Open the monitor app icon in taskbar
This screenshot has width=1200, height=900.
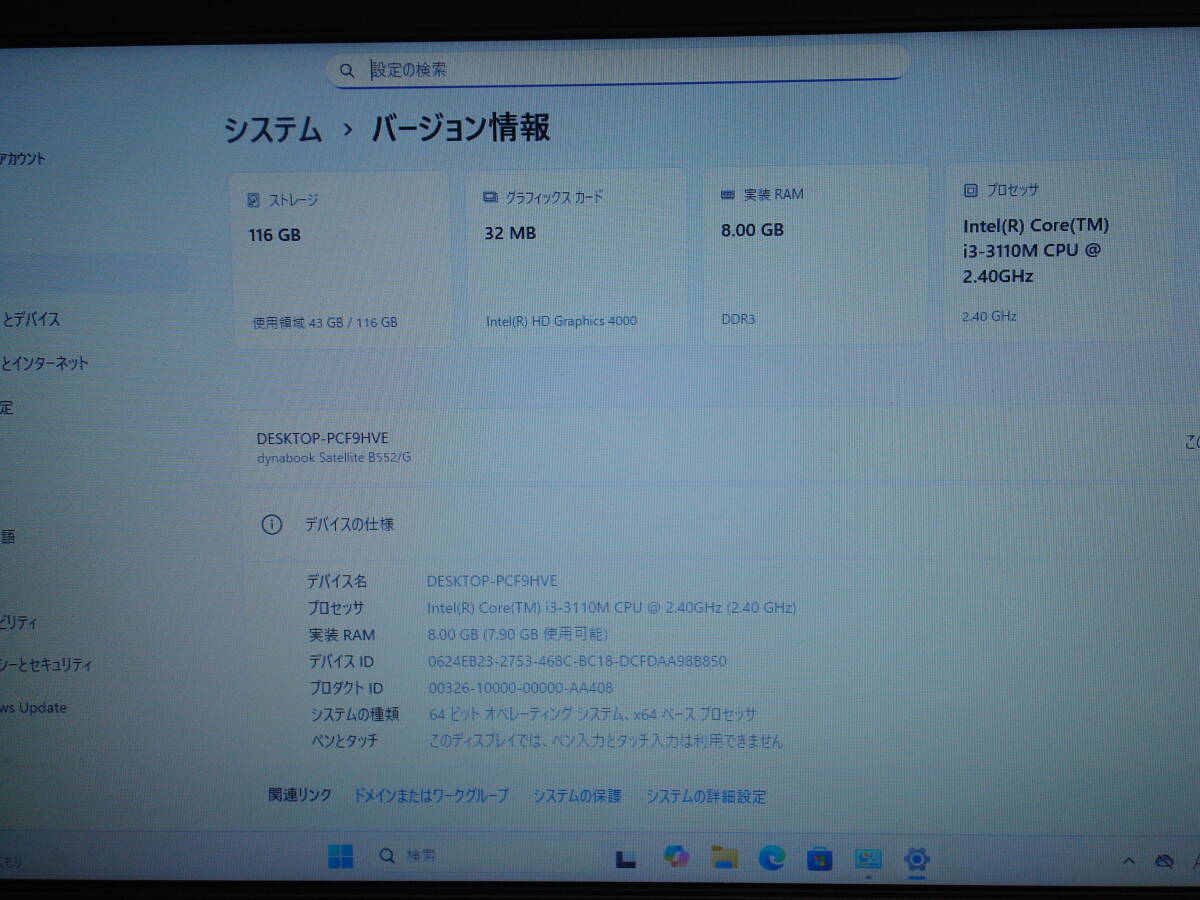(867, 858)
